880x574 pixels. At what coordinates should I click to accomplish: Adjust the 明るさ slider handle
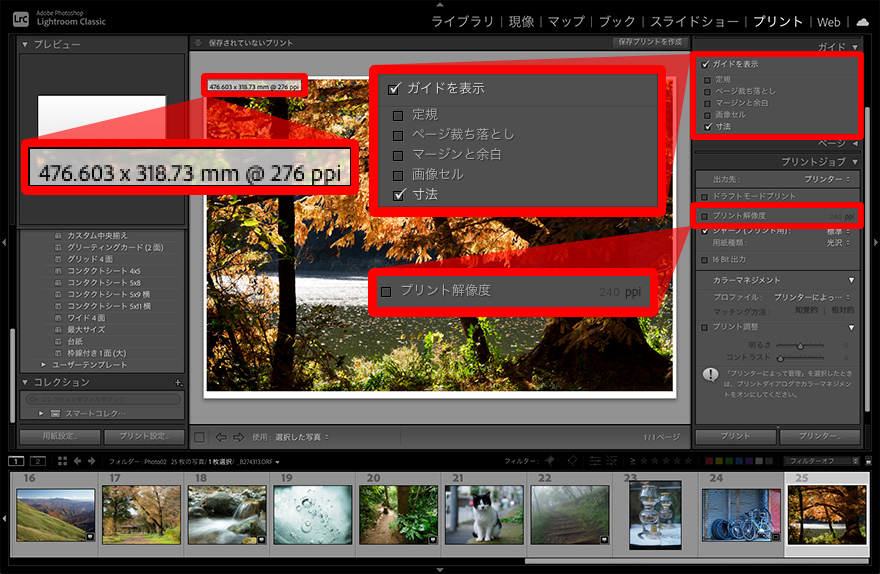coord(799,346)
